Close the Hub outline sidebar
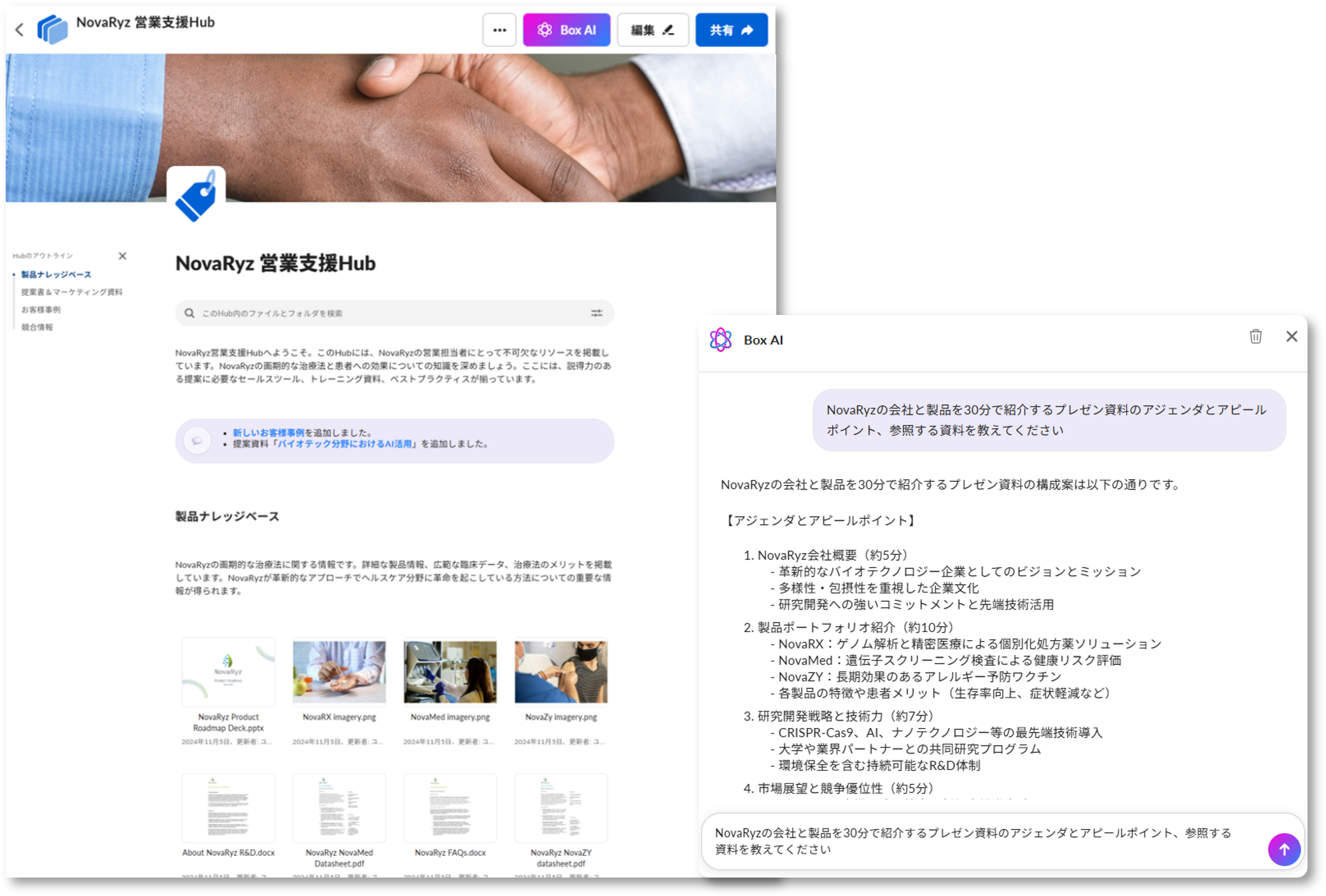Image resolution: width=1326 pixels, height=896 pixels. (x=123, y=256)
